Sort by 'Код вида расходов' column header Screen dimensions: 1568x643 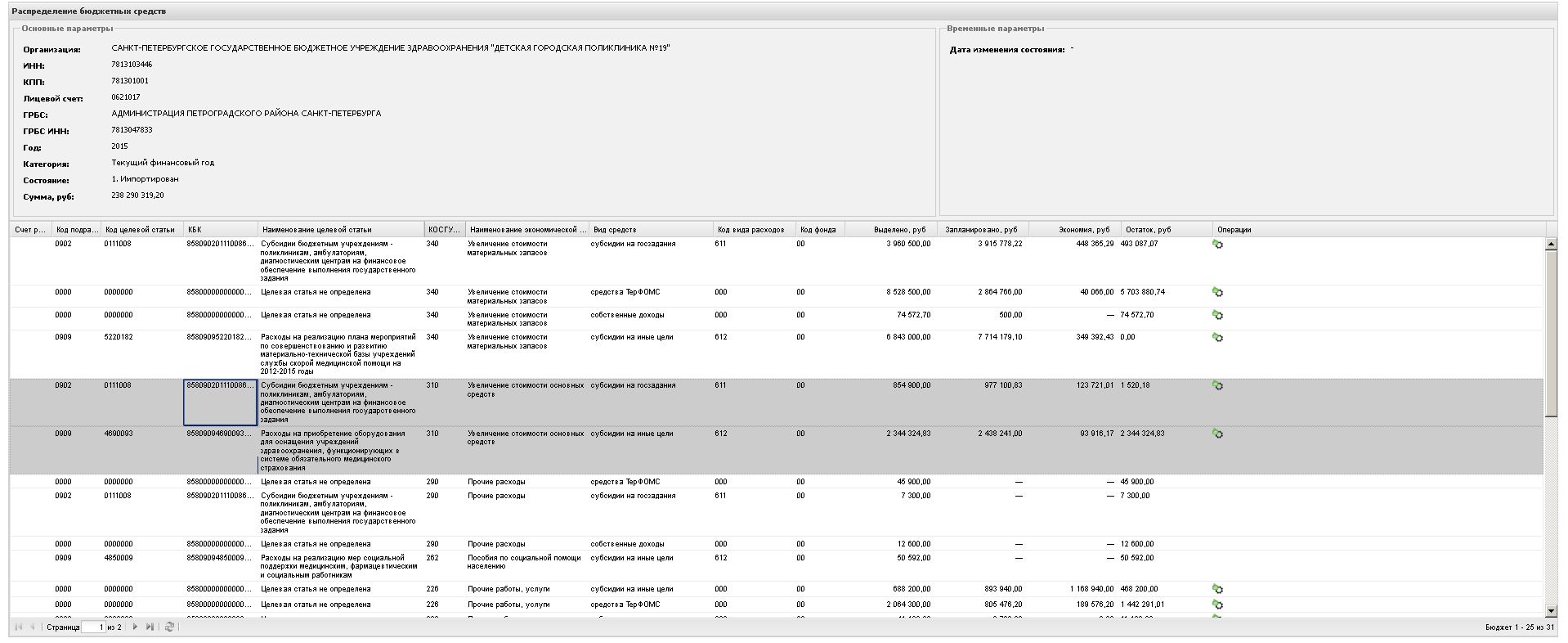tap(755, 230)
